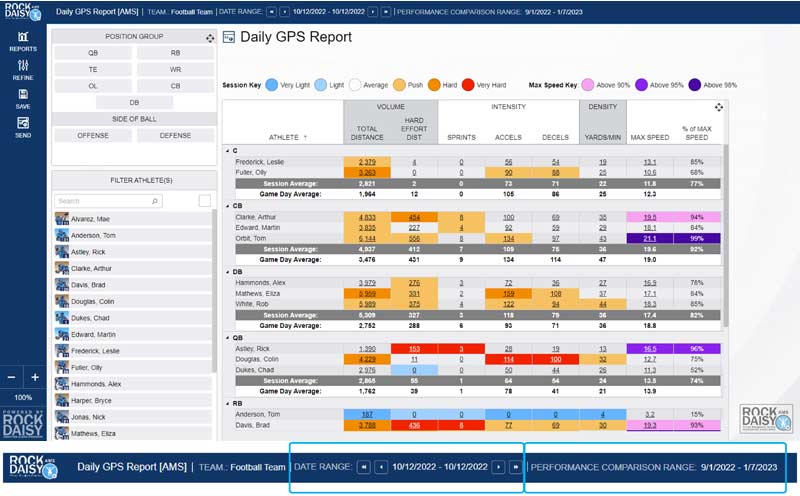Viewport: 800px width, 496px height.
Task: Open Astley, Rick's hard effort value 153
Action: (x=414, y=349)
